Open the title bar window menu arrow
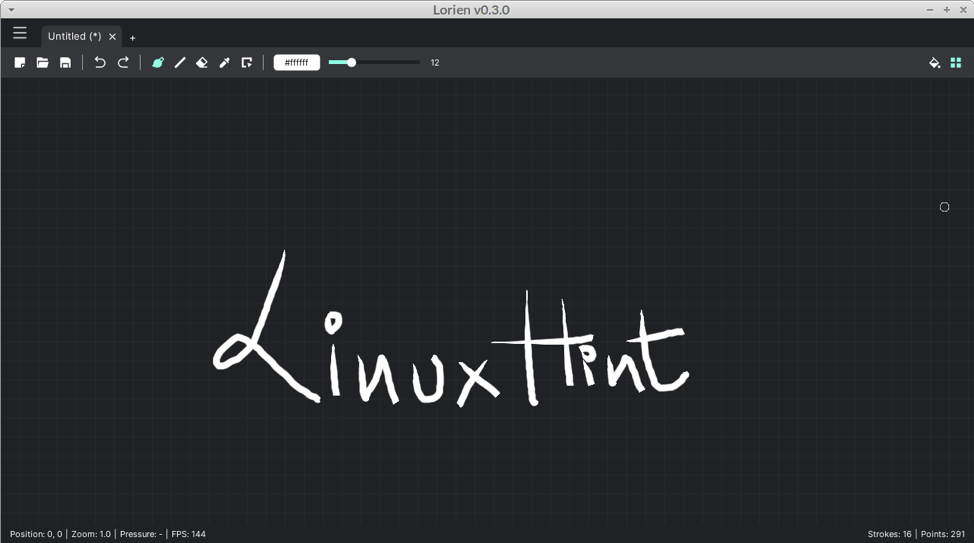 pyautogui.click(x=11, y=10)
